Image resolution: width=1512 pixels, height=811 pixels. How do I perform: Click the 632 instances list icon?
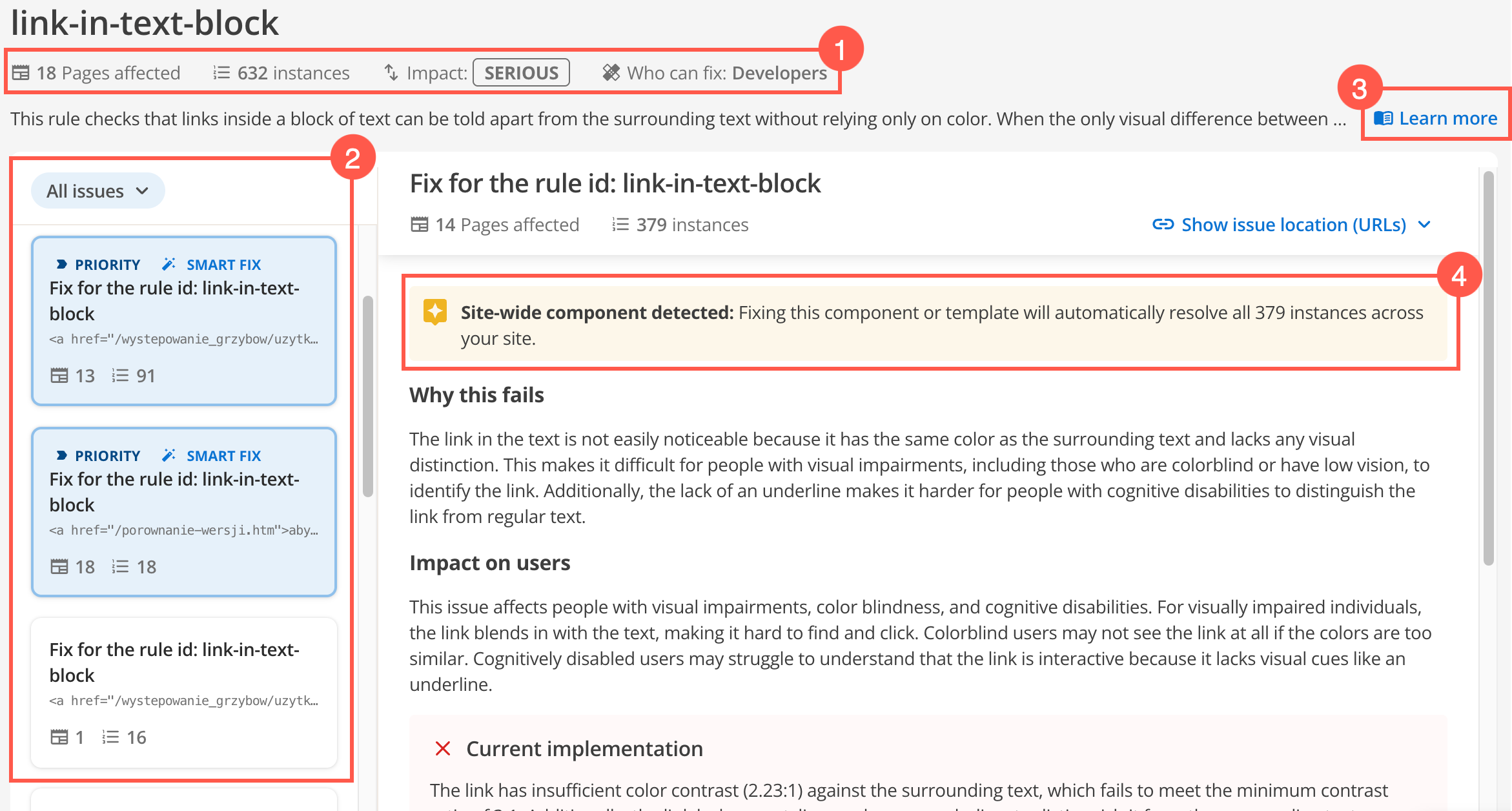[221, 72]
